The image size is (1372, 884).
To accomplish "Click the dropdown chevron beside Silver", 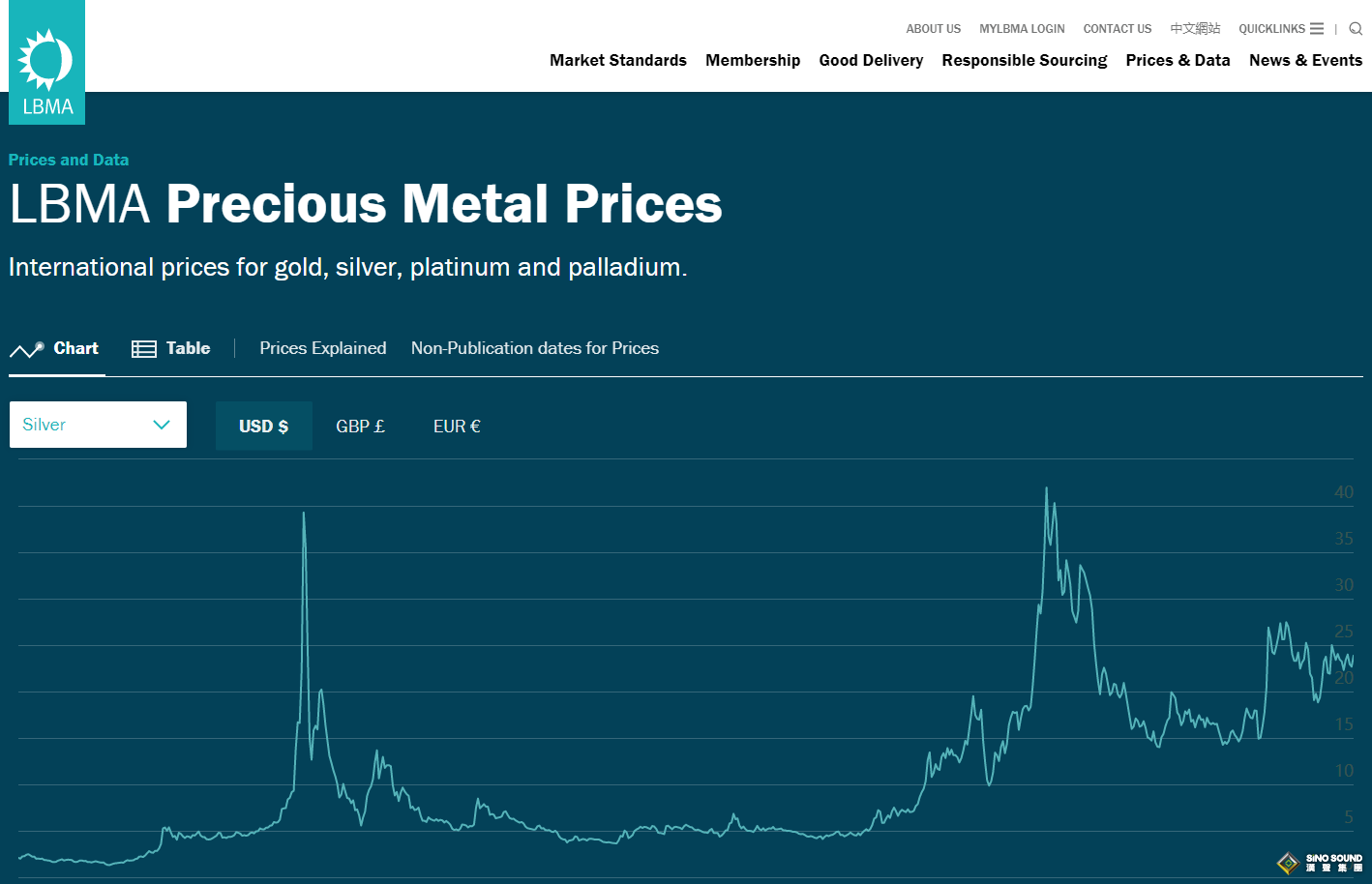I will pos(162,425).
